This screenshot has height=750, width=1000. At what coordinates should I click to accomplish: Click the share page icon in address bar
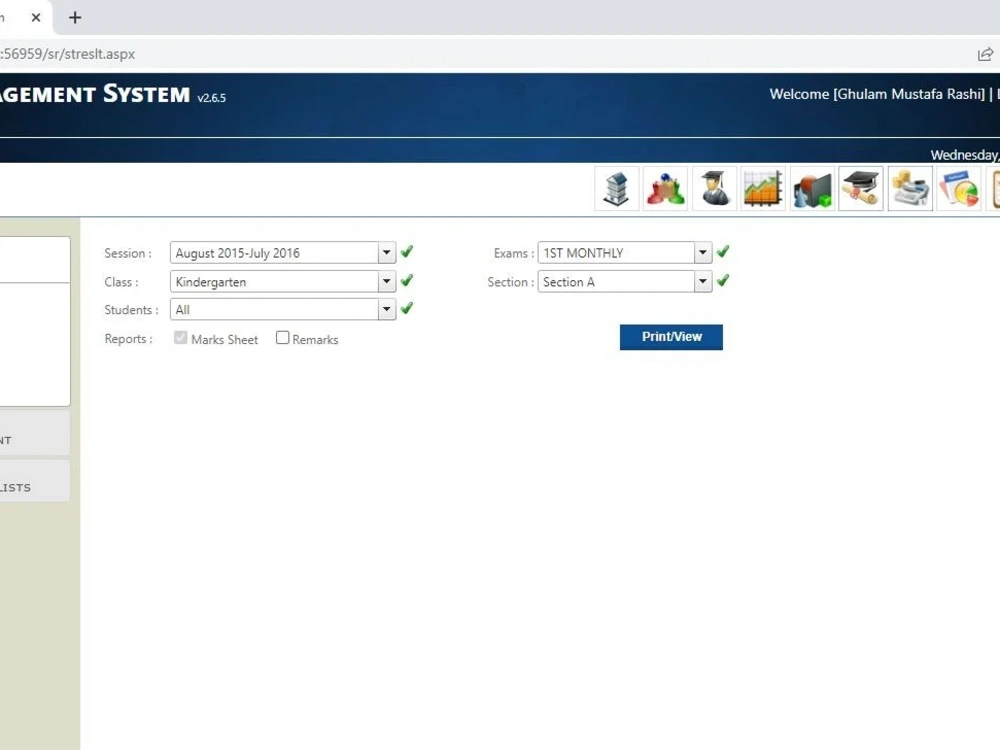(985, 54)
